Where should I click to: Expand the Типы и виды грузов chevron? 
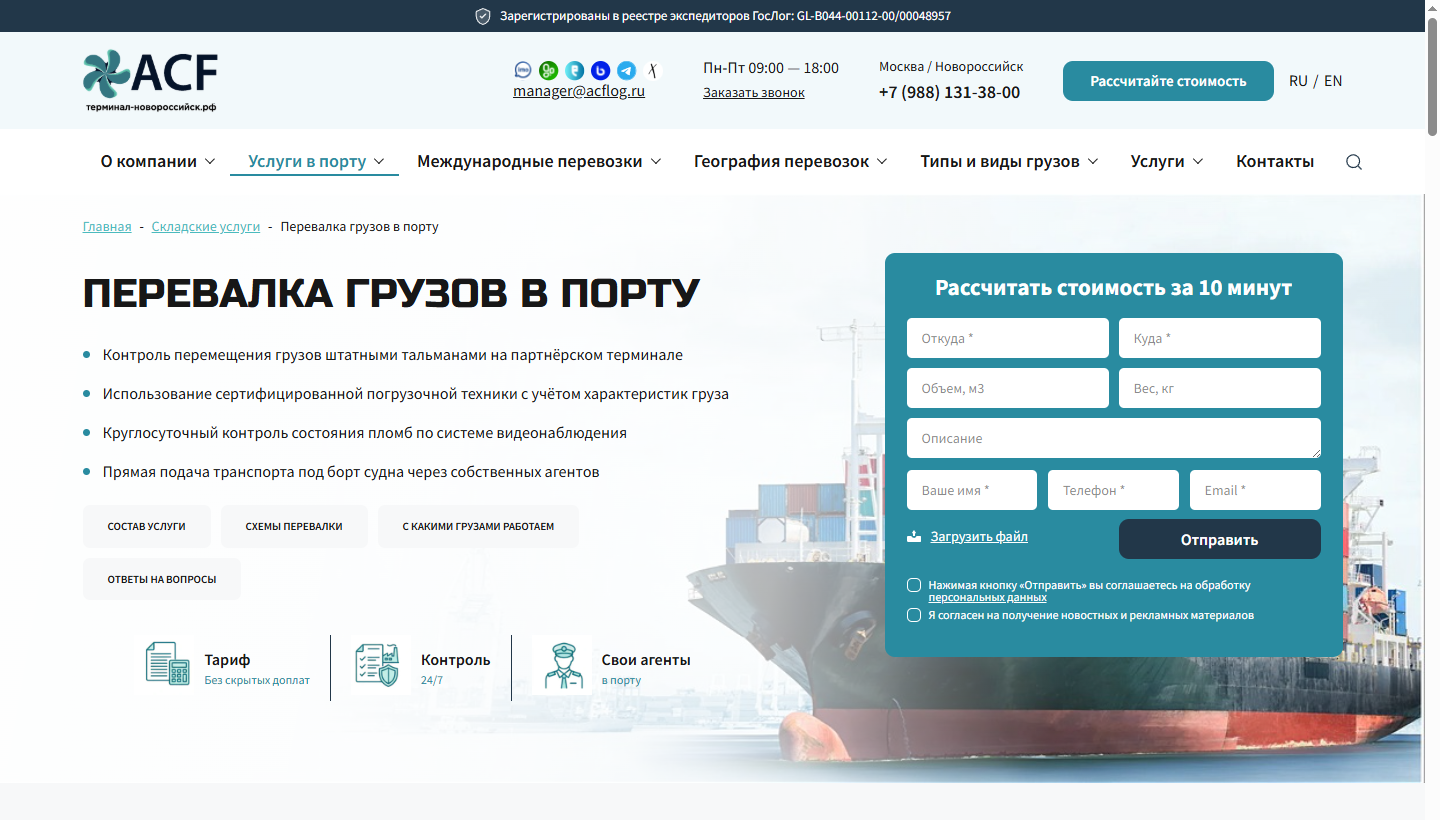[x=1093, y=161]
